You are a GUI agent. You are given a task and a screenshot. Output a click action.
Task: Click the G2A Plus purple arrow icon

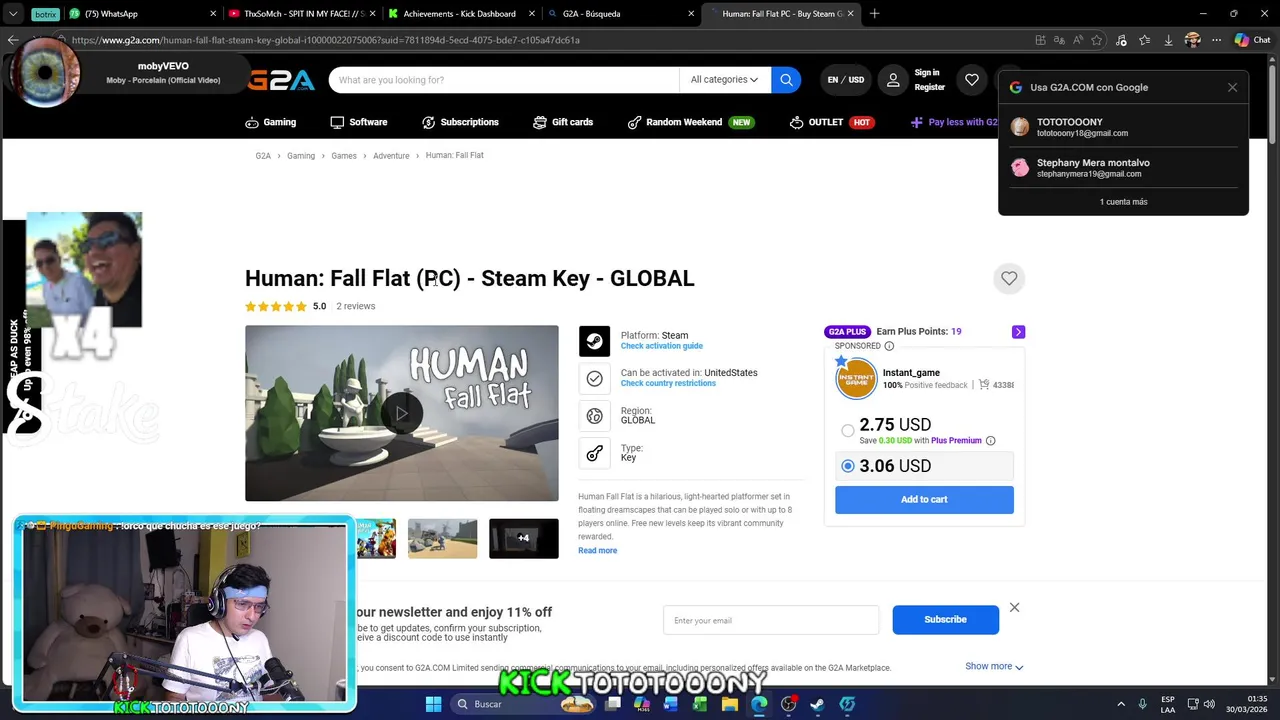pos(1018,332)
